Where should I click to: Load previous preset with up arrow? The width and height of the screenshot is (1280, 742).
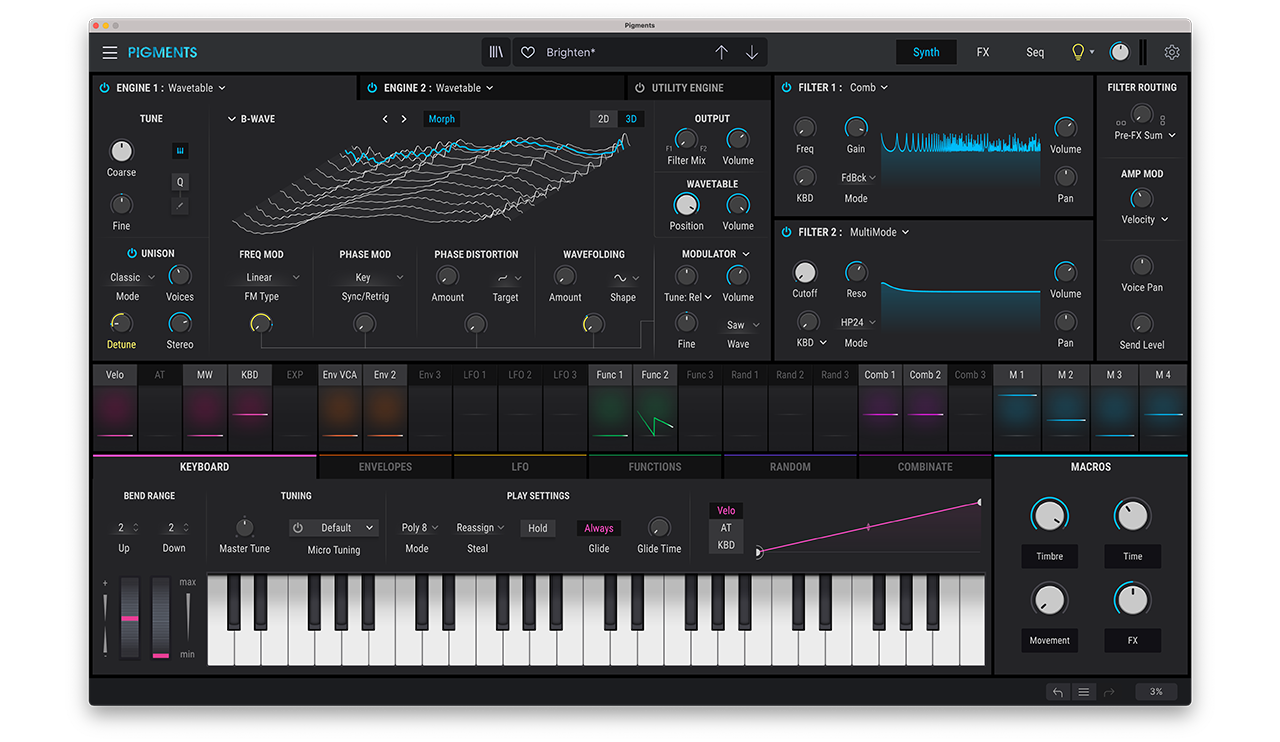pyautogui.click(x=721, y=52)
